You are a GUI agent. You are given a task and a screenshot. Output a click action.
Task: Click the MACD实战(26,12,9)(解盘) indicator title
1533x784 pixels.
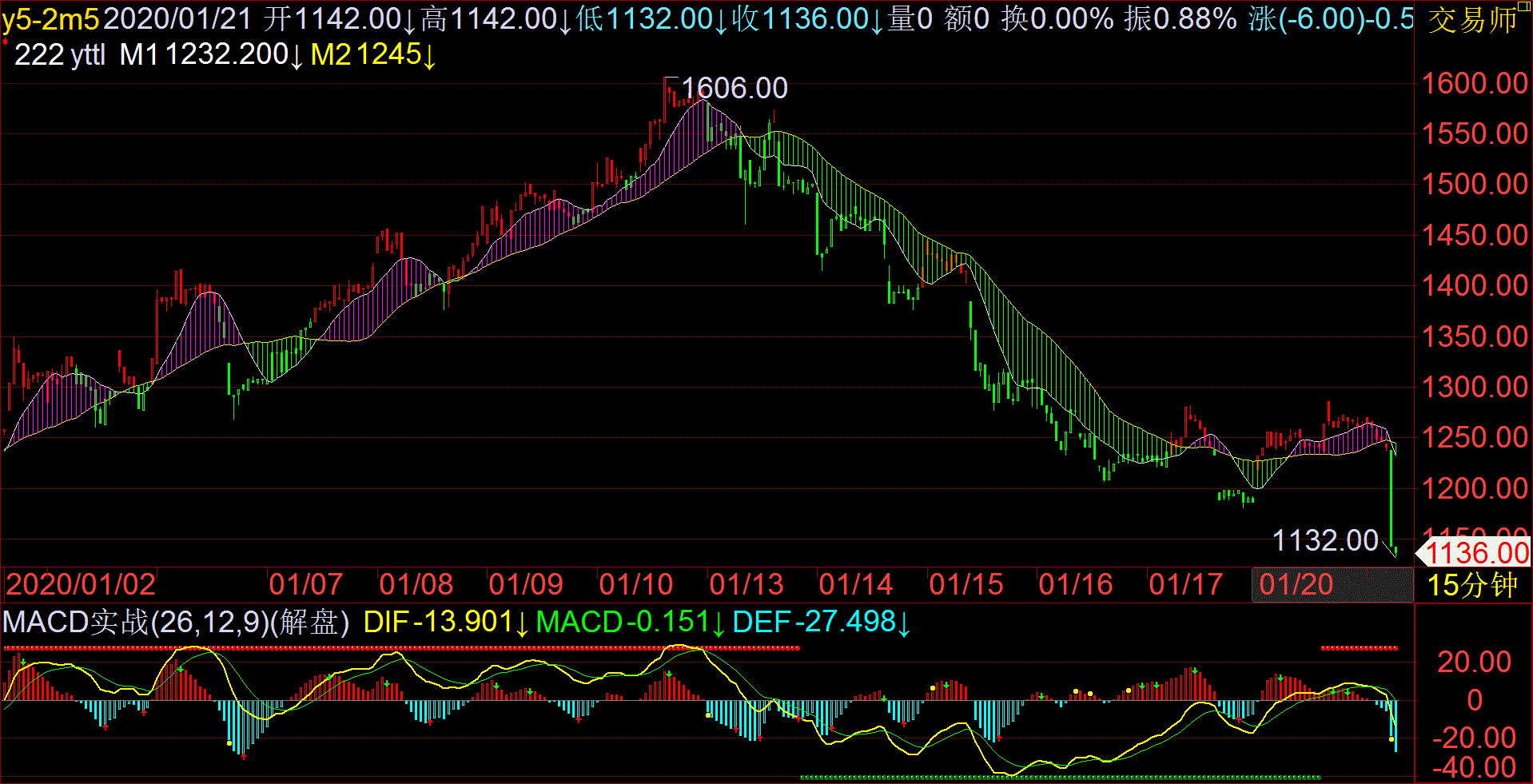coord(176,622)
